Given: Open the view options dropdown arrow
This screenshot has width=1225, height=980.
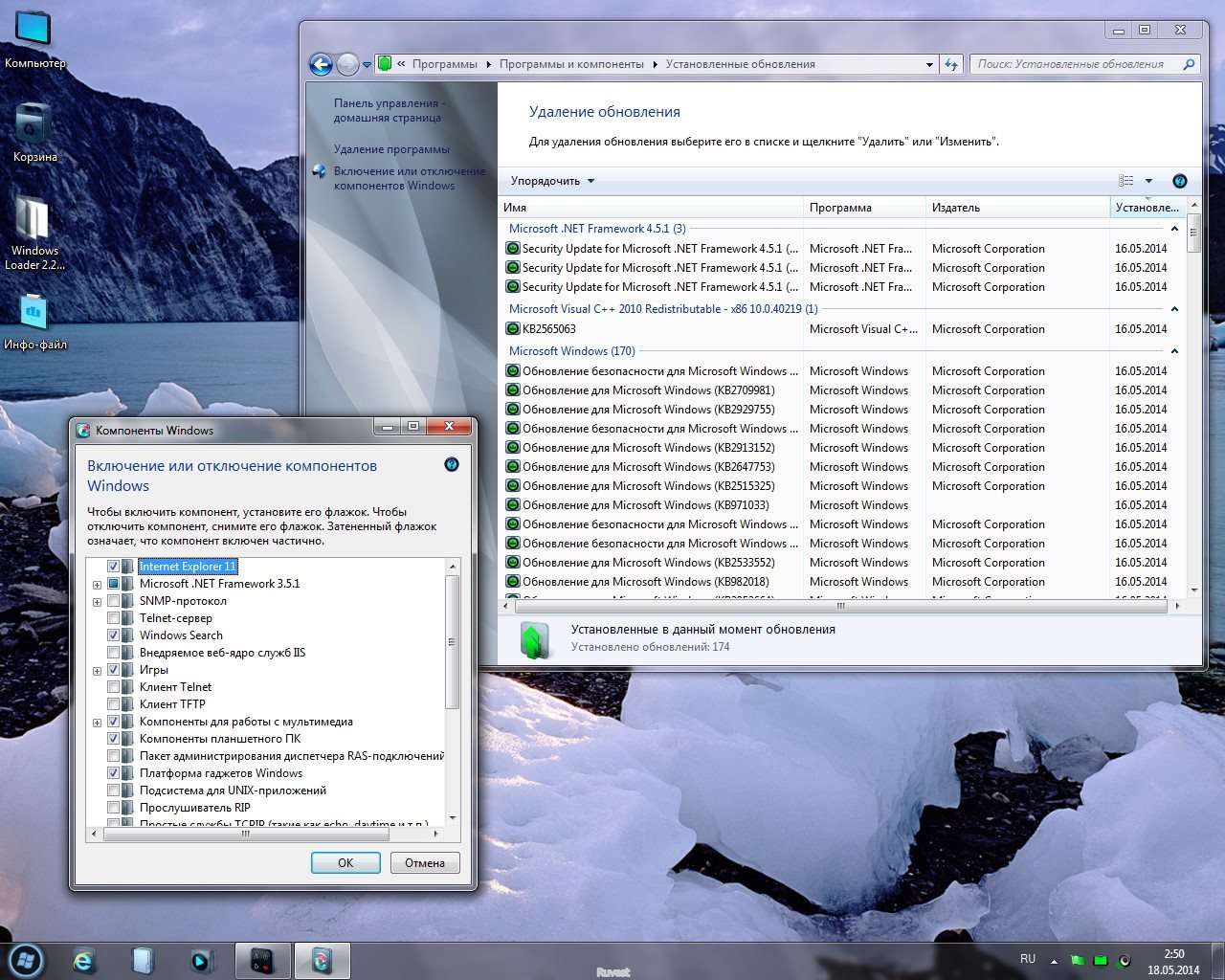Looking at the screenshot, I should coord(1149,181).
